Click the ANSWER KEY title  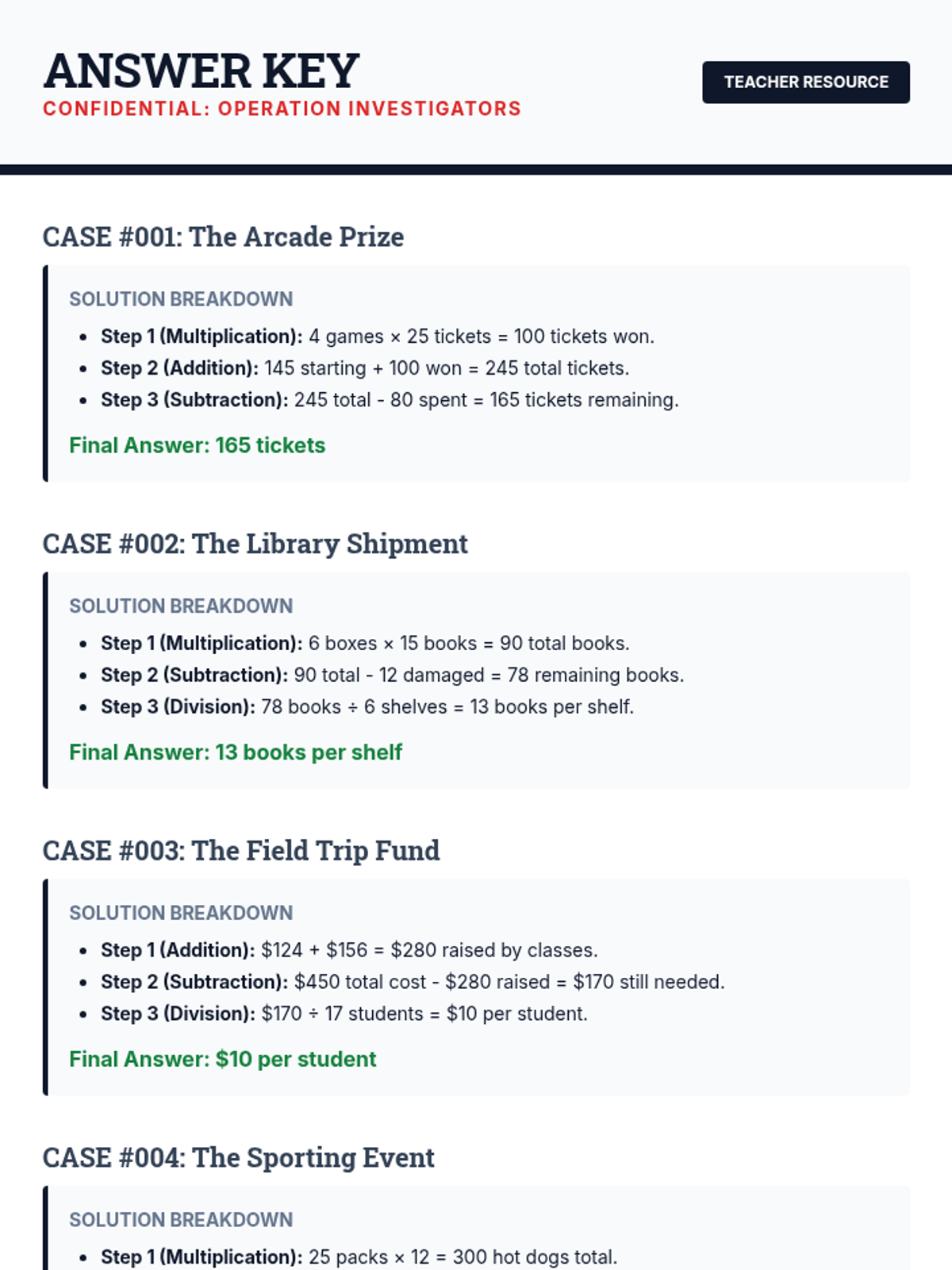pyautogui.click(x=202, y=71)
